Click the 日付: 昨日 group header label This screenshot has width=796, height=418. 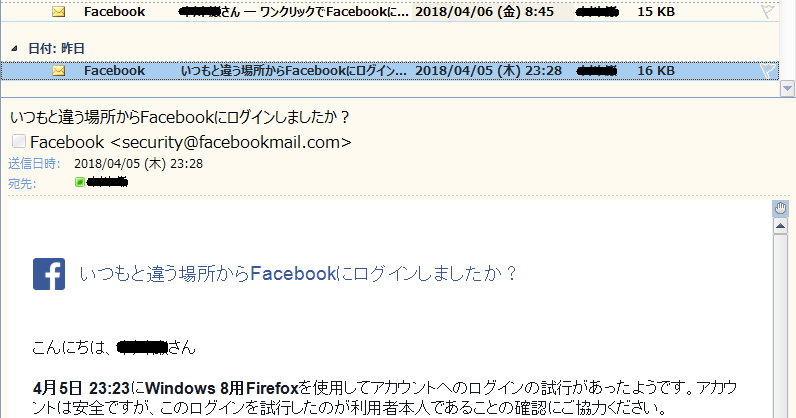pos(56,49)
